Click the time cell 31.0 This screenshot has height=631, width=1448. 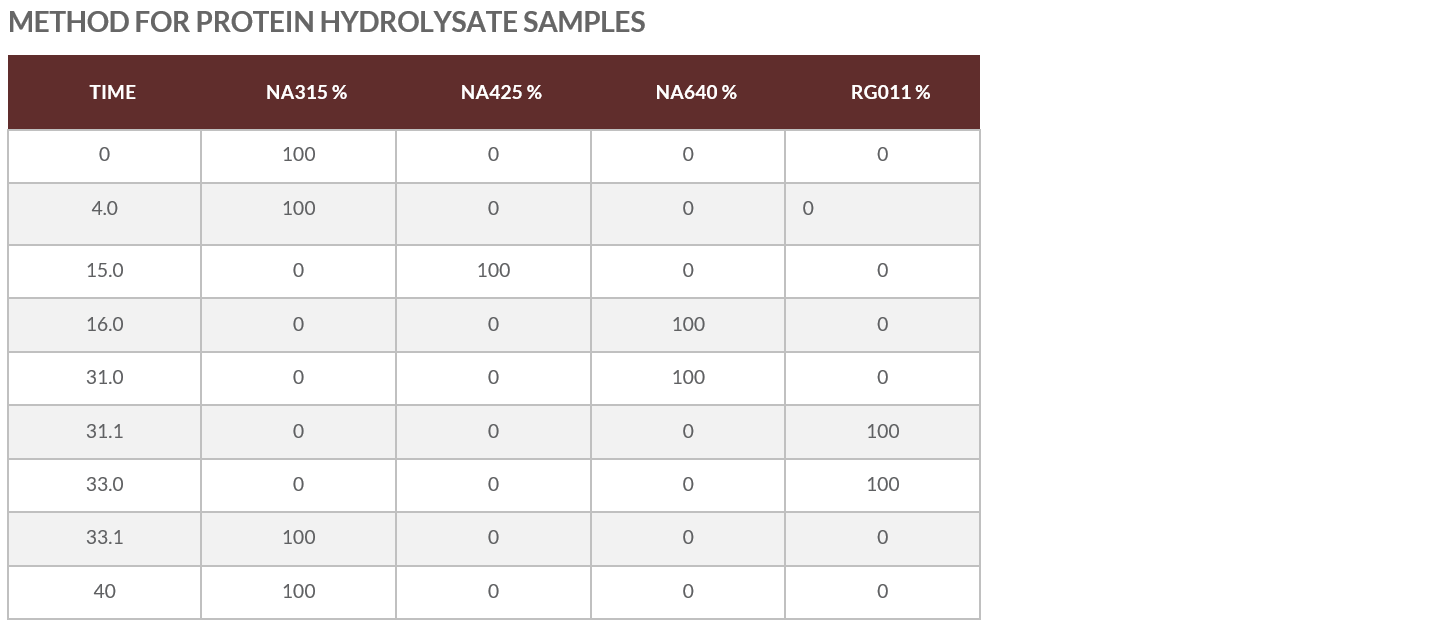click(104, 377)
